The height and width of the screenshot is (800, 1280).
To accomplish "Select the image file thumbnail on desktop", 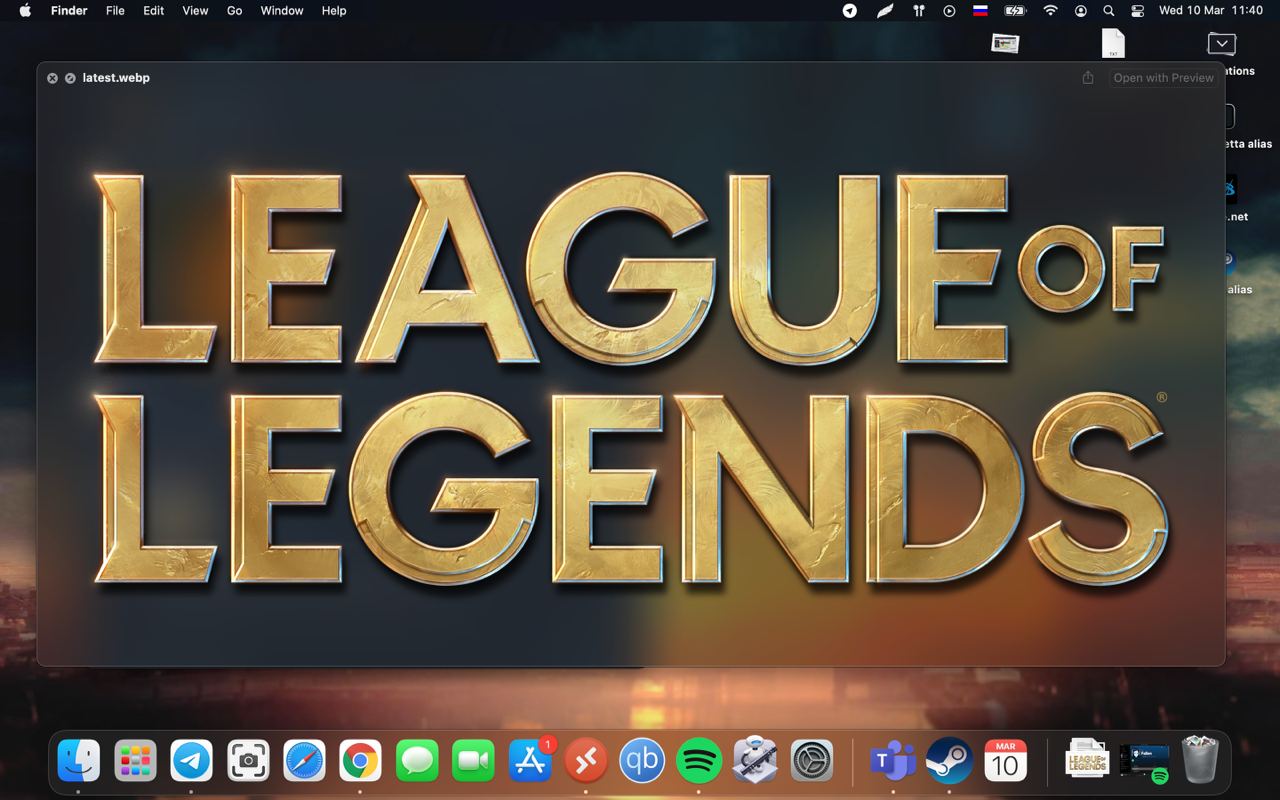I will tap(1005, 43).
